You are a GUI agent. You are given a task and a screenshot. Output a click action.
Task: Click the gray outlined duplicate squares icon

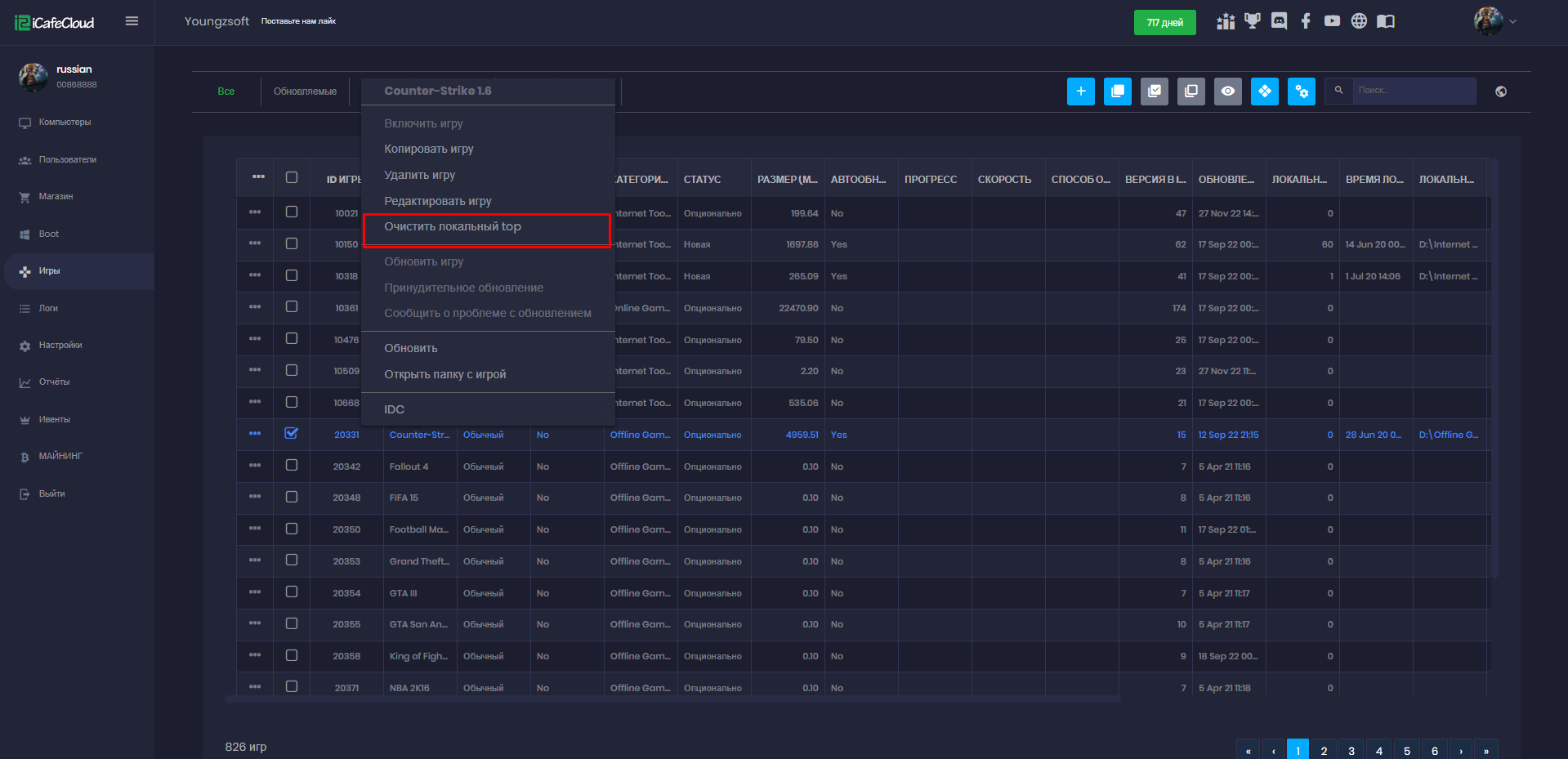coord(1191,92)
